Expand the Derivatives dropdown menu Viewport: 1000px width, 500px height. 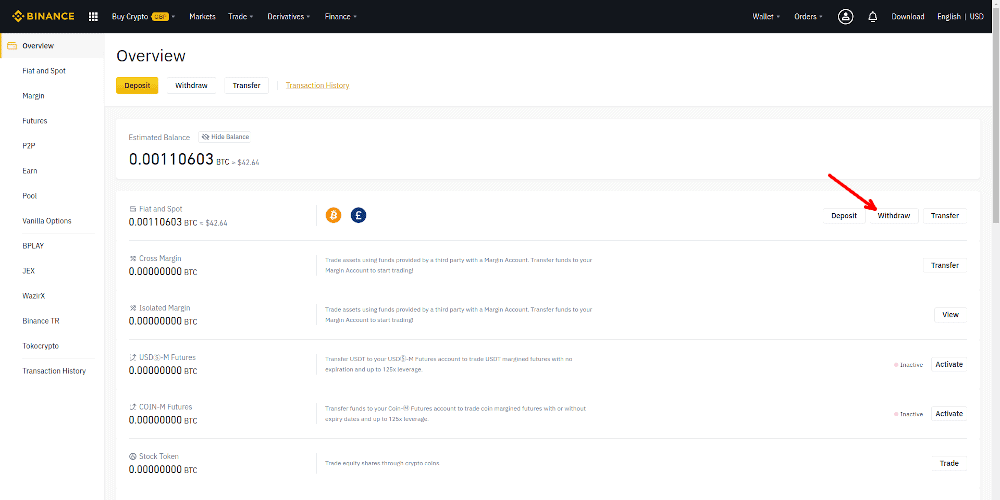tap(289, 17)
